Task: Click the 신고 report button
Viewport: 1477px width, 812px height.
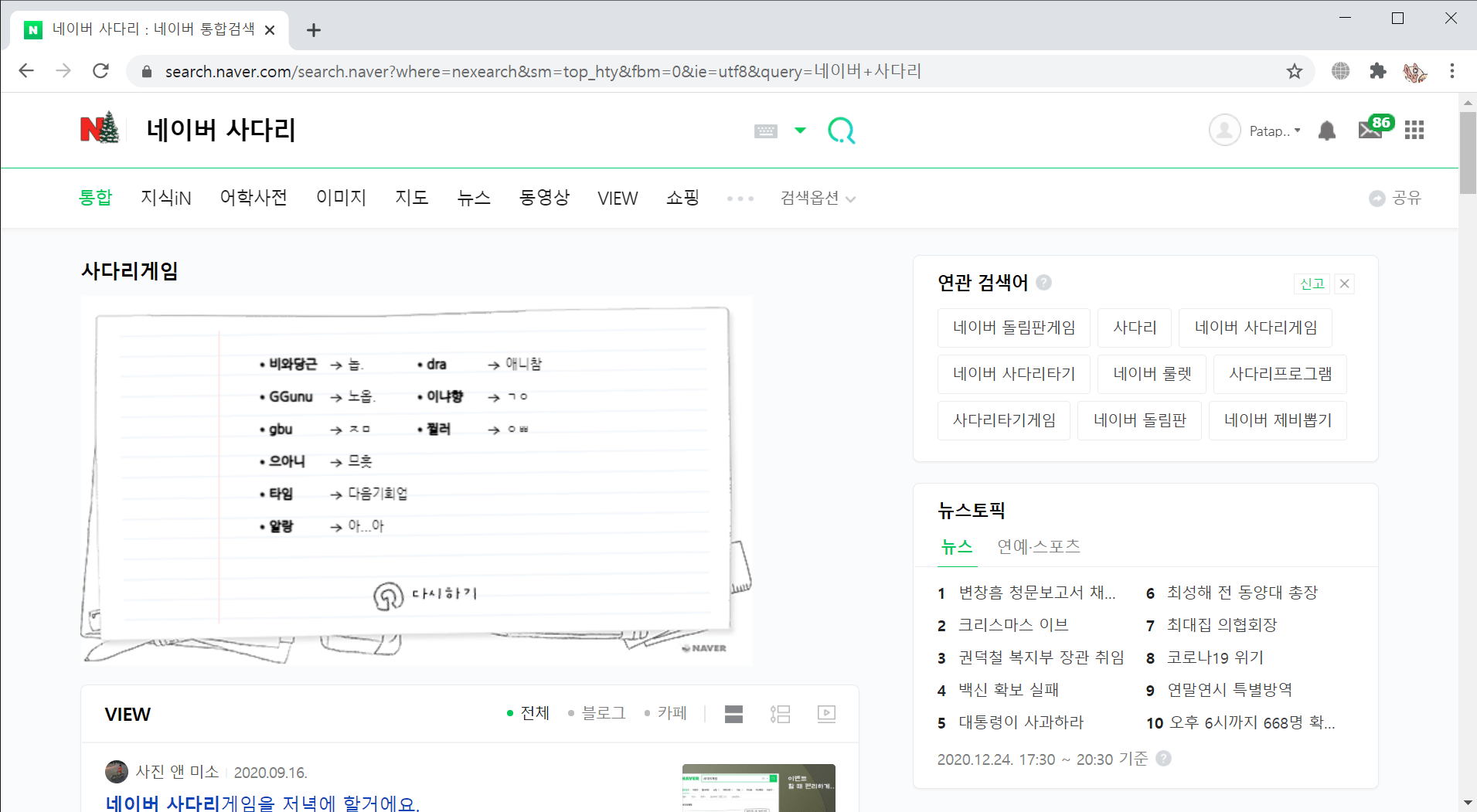Action: click(x=1312, y=284)
